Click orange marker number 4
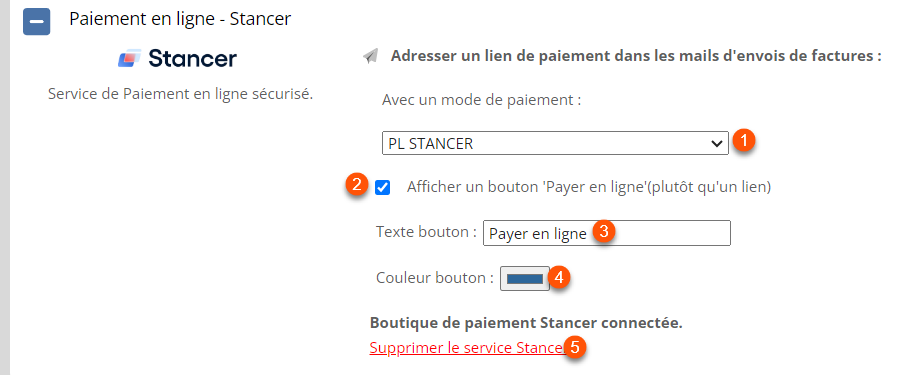This screenshot has height=375, width=899. (560, 278)
